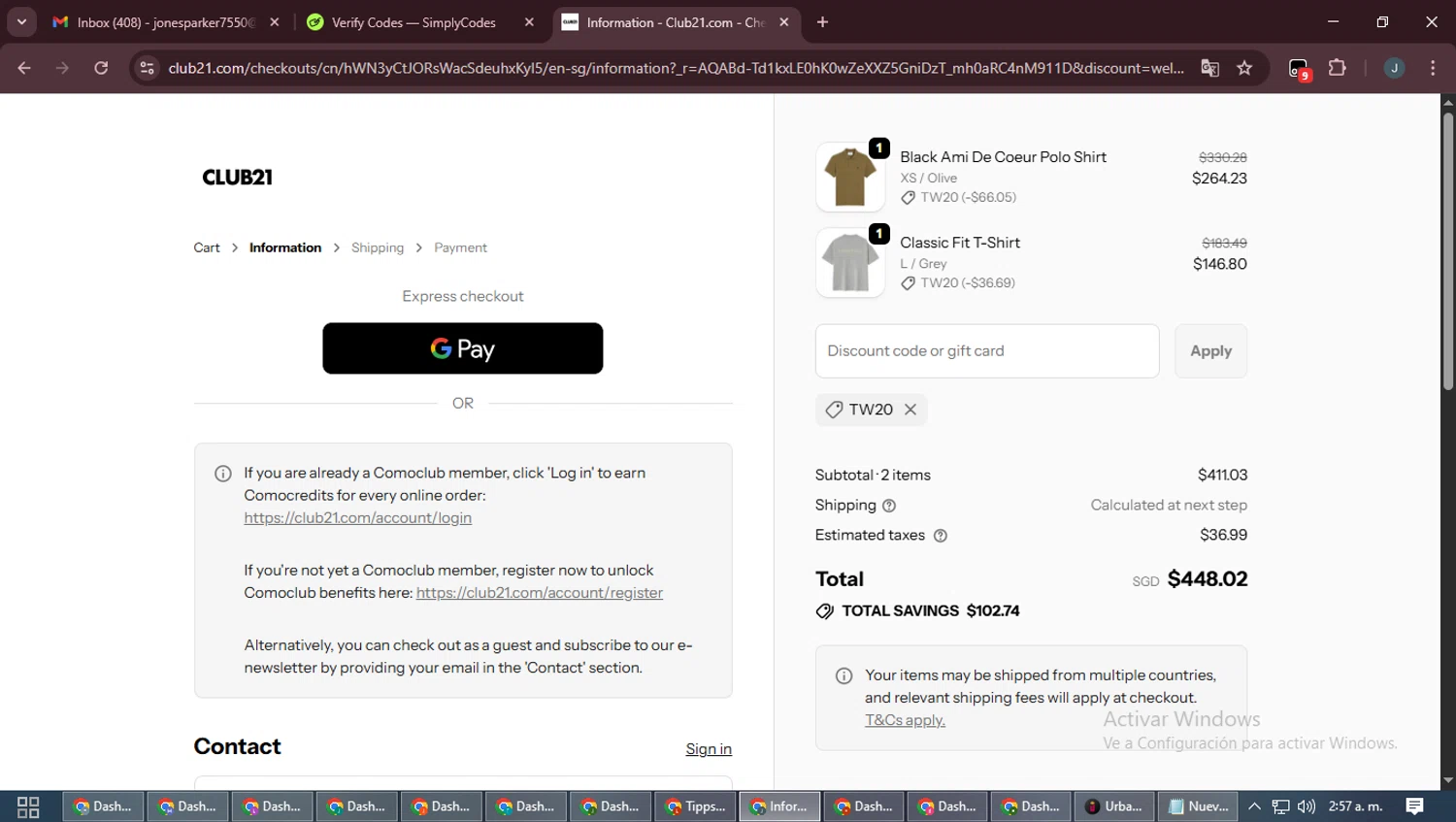Remove the TW20 discount code
1456x822 pixels.
coord(910,410)
